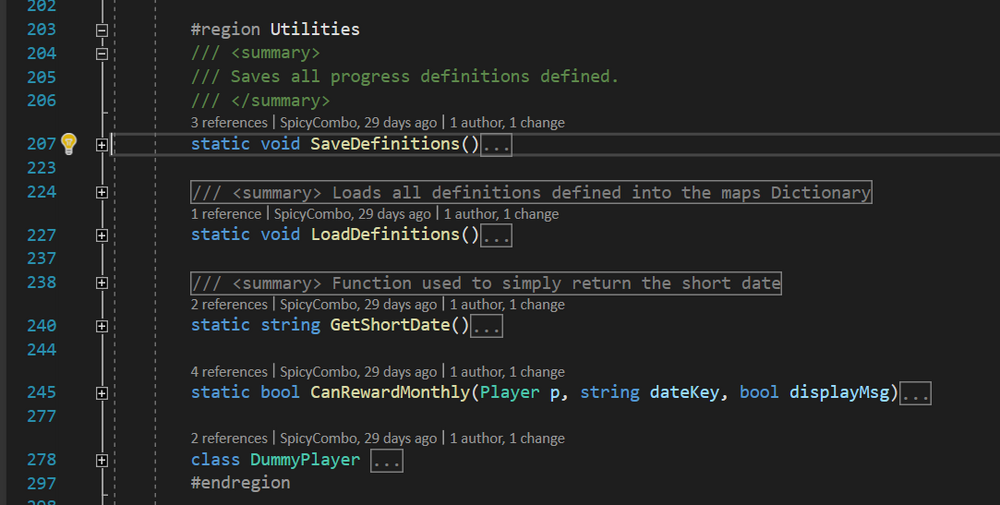This screenshot has height=505, width=1000.
Task: Click the ellipsis box after DummyPlayer
Action: [386, 460]
